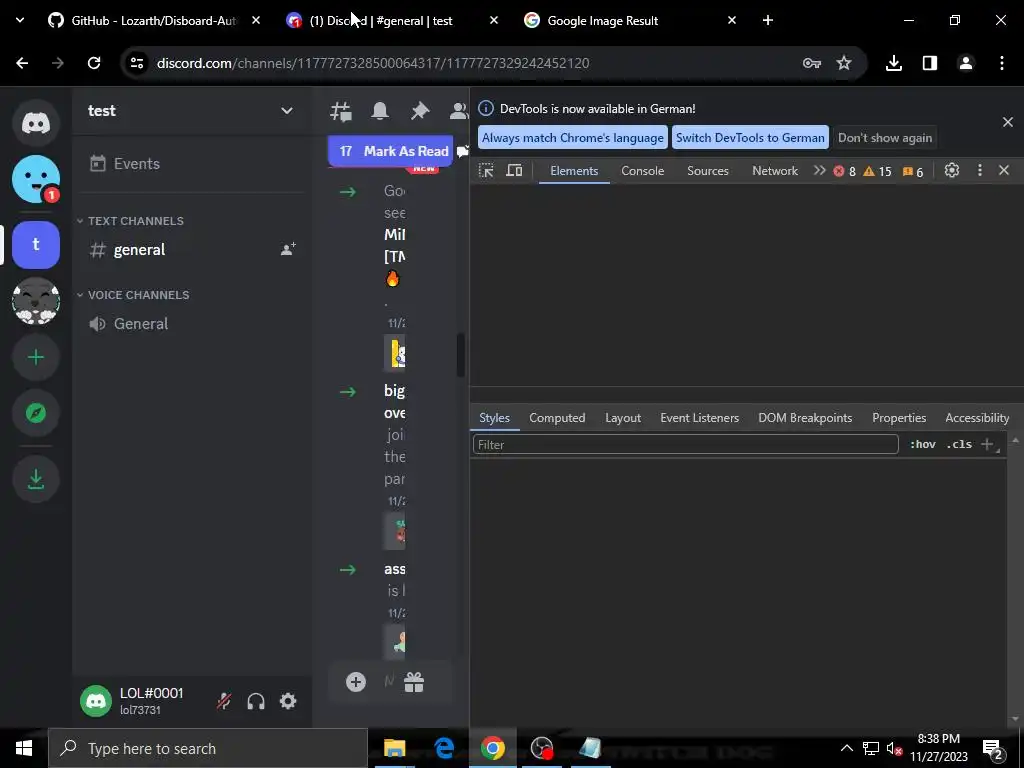Open the gray cat avatar server

tap(36, 300)
